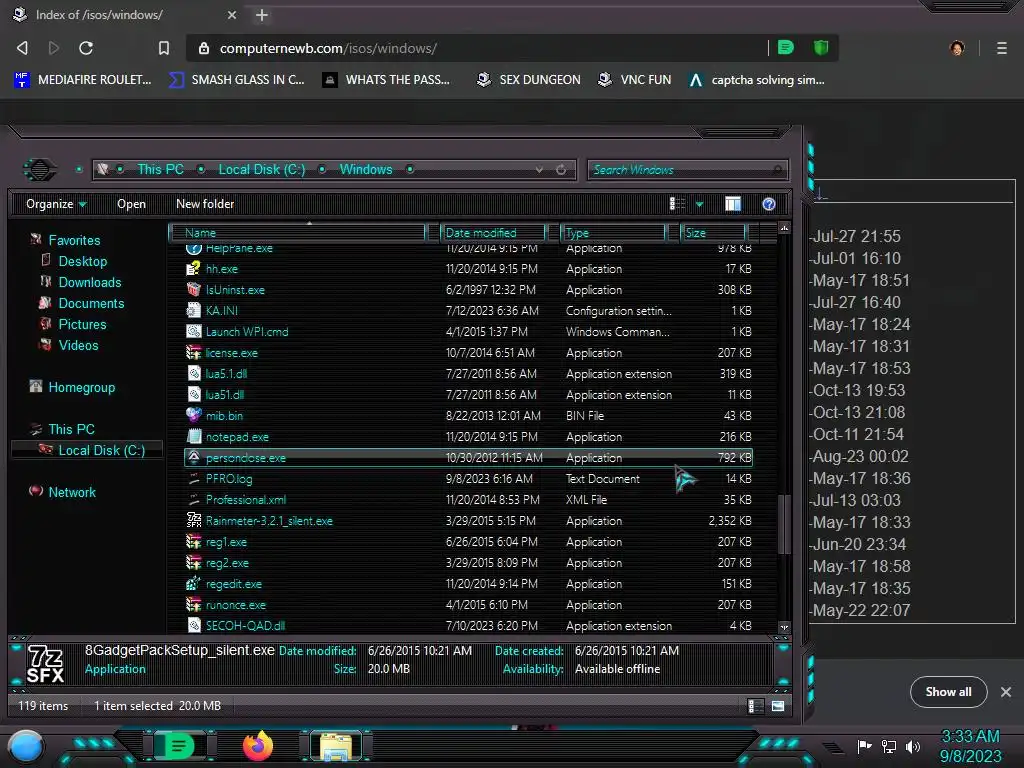1024x768 pixels.
Task: Select Professional.xml file
Action: click(x=469, y=500)
